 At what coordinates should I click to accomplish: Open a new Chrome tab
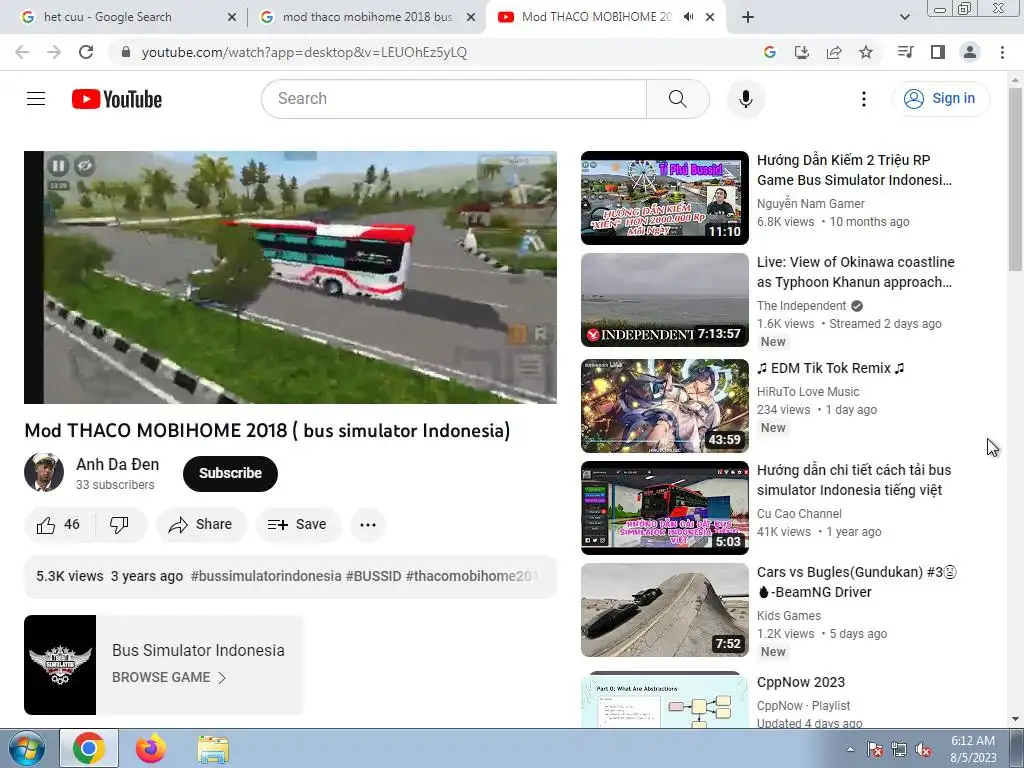point(748,17)
